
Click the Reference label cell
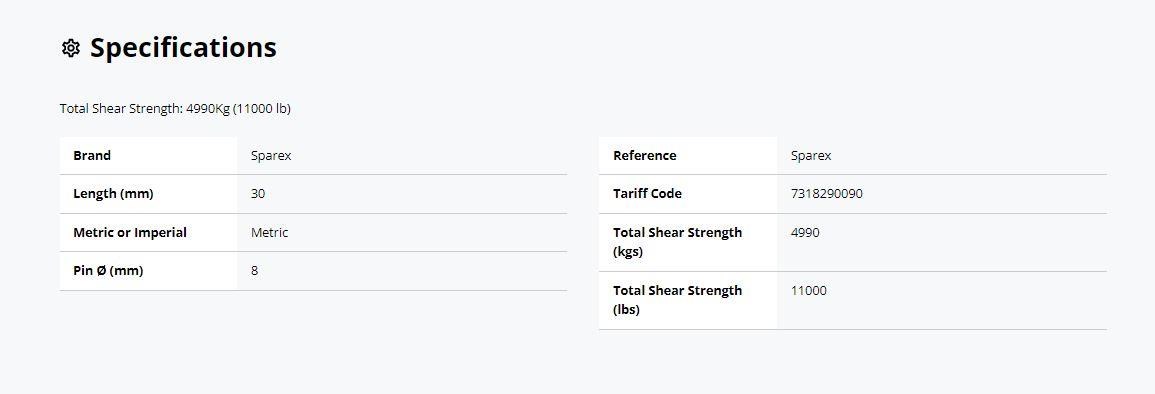point(688,155)
